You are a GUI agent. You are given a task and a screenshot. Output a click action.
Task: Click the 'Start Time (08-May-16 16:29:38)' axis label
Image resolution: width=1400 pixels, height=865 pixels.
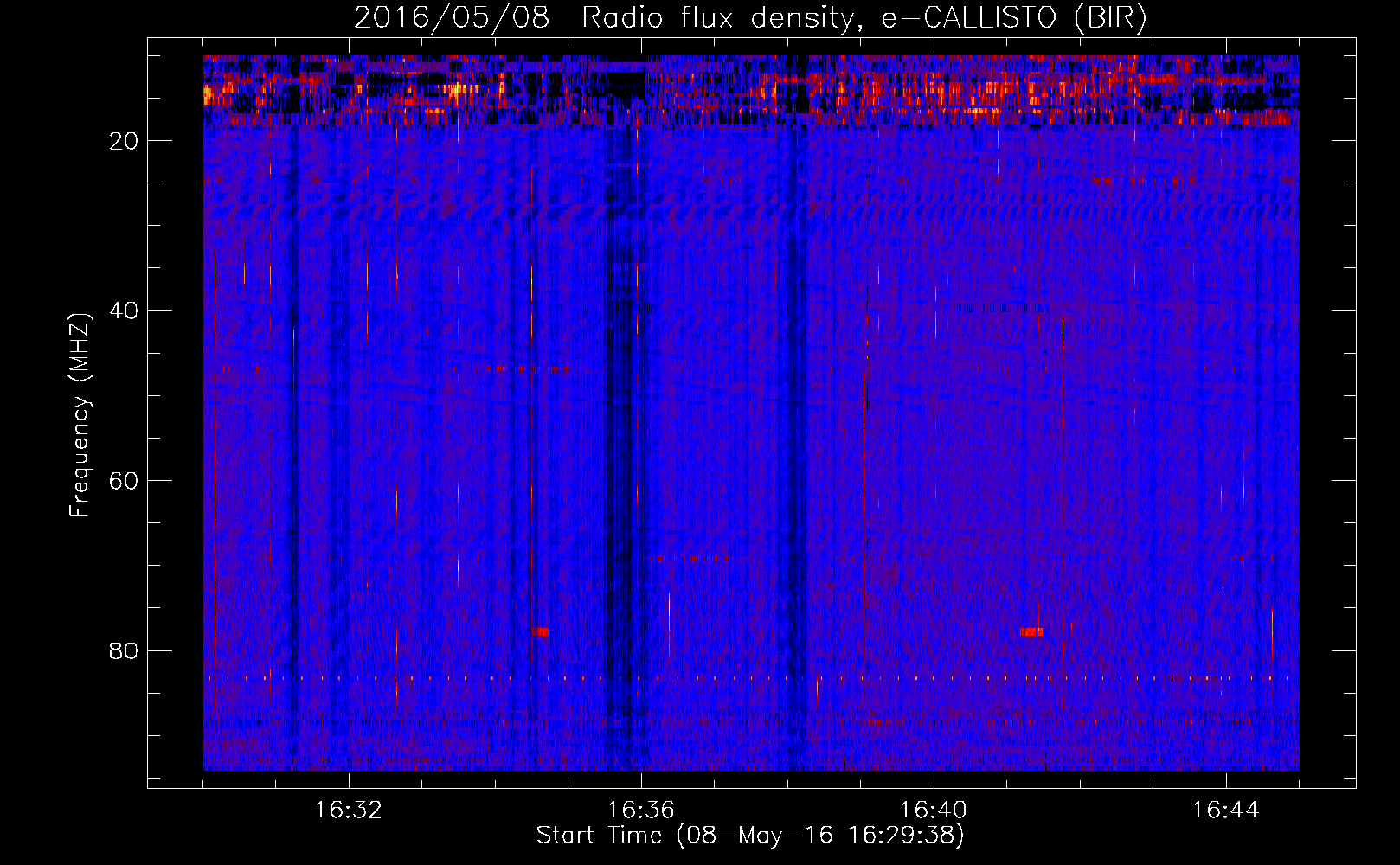[750, 836]
